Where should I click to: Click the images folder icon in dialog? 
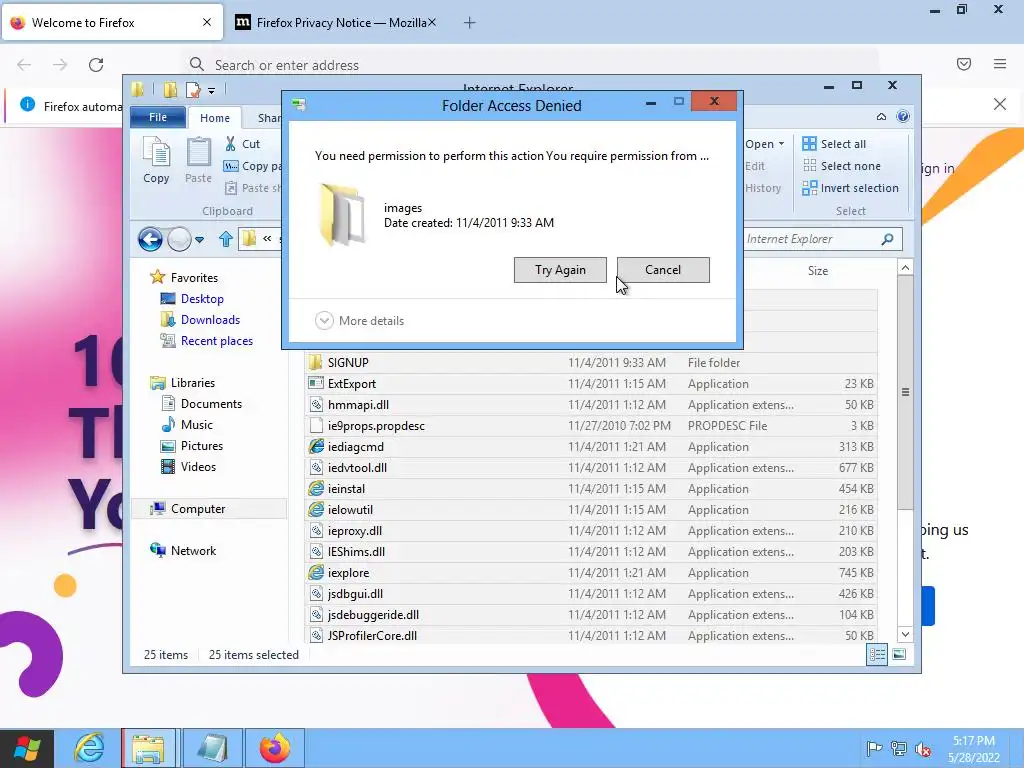coord(342,215)
